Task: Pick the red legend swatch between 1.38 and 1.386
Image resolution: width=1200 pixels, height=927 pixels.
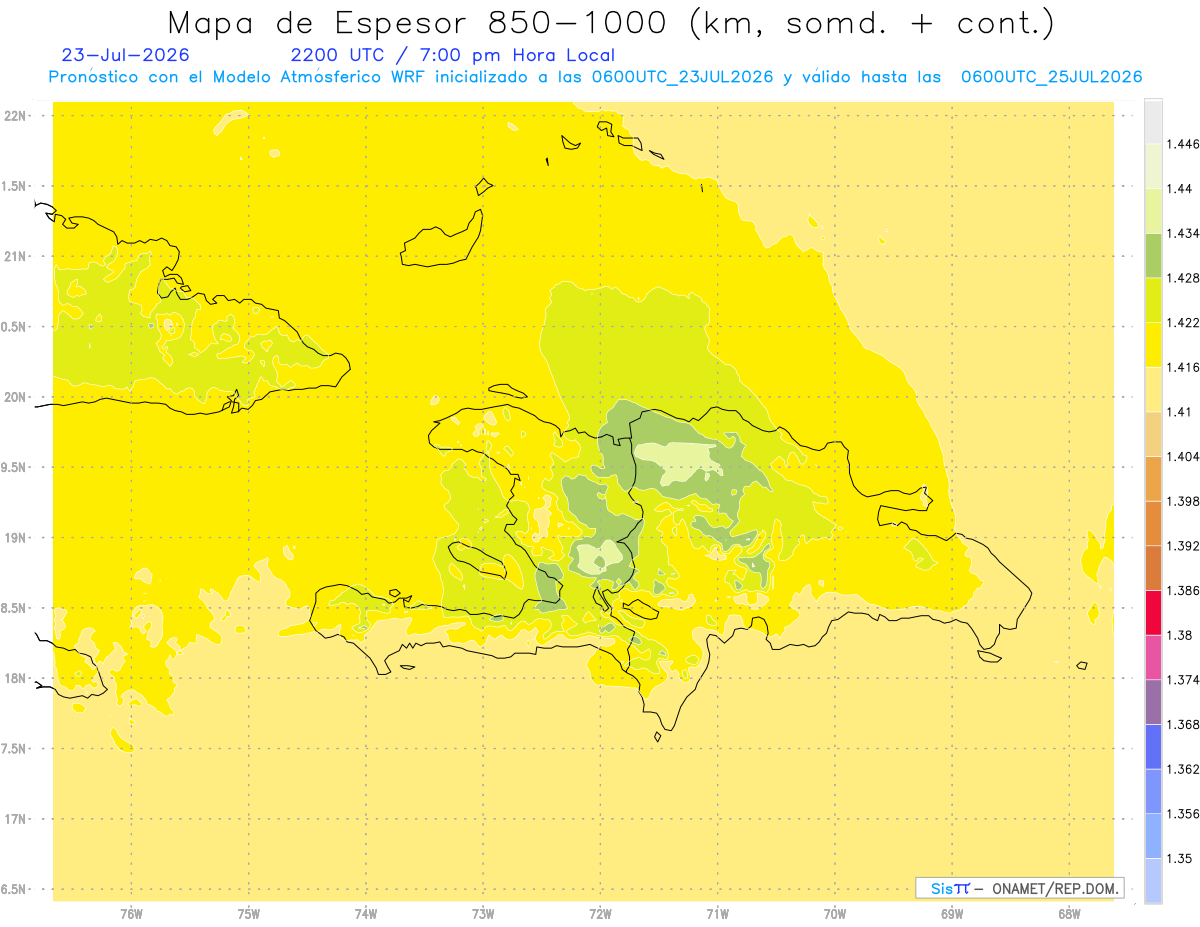Action: 1153,612
